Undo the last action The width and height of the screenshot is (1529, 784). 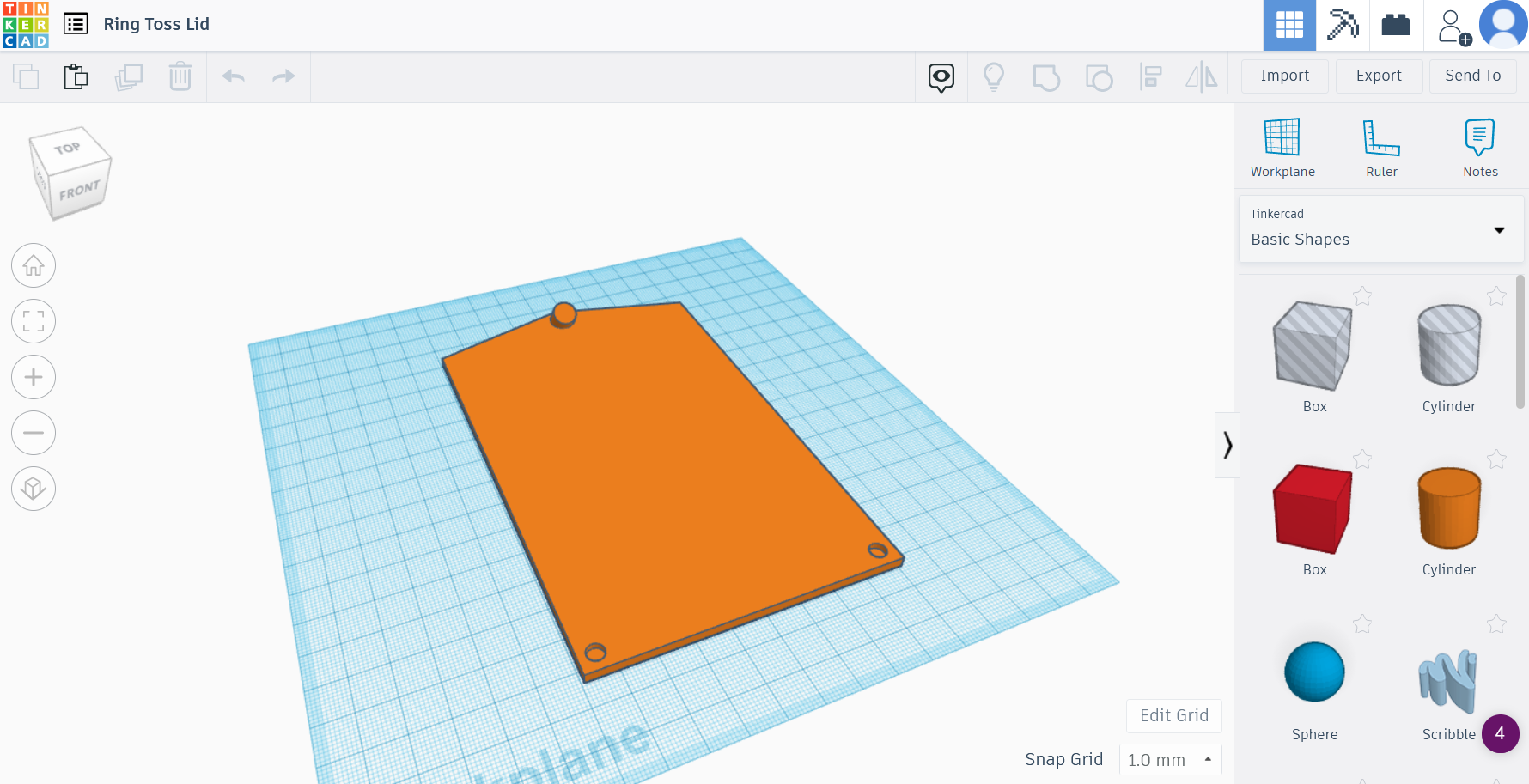pyautogui.click(x=232, y=76)
